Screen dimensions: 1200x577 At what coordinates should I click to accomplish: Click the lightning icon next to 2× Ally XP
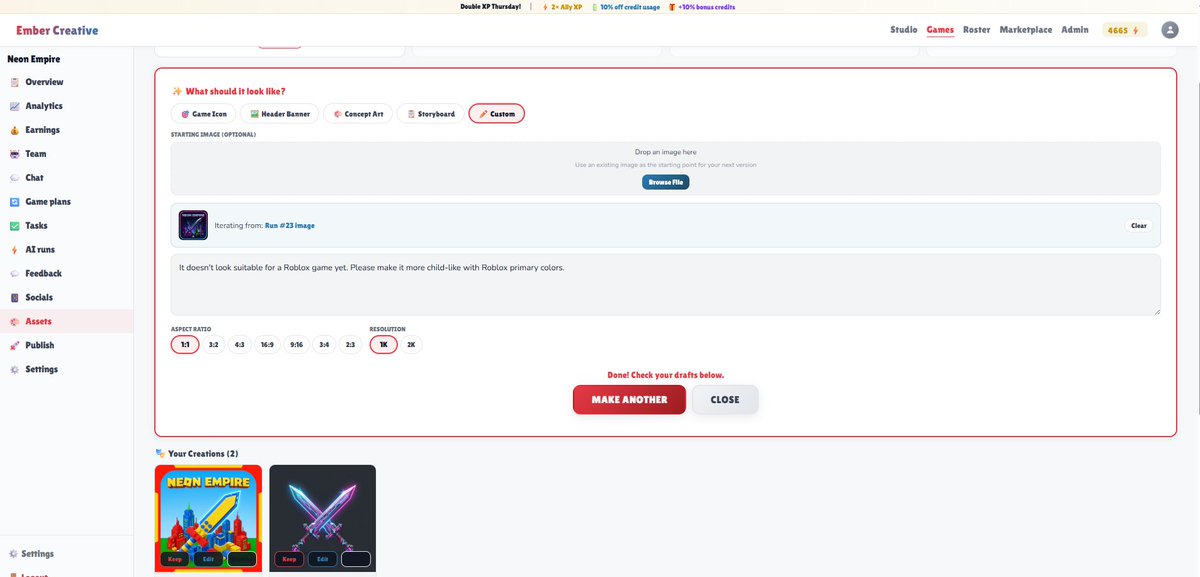coord(545,6)
